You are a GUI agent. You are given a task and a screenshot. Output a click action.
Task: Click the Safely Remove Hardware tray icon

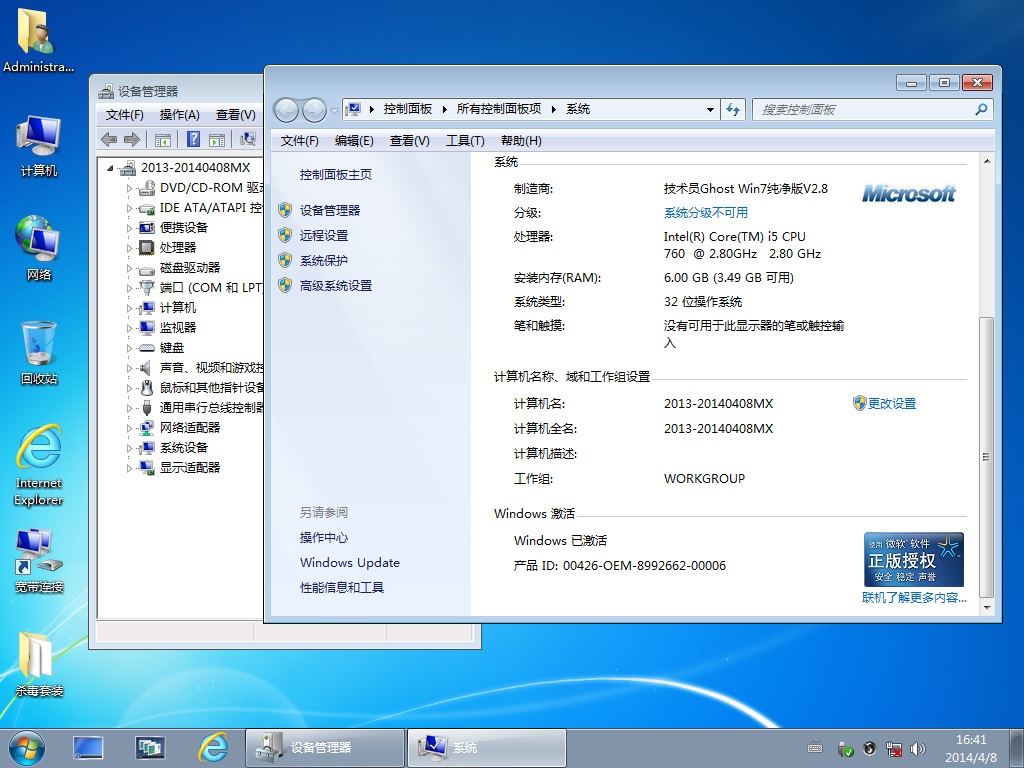845,748
